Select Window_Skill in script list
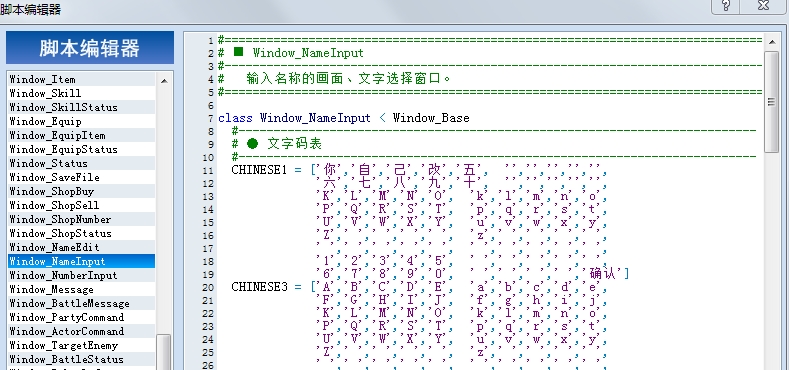 [82, 93]
